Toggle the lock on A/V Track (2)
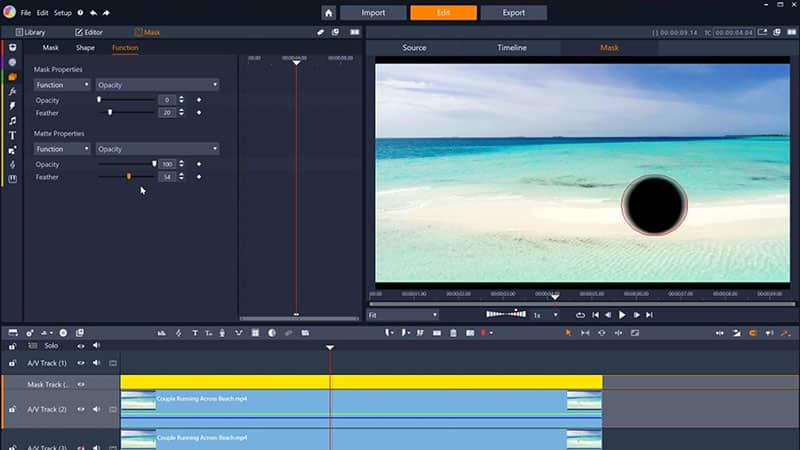800x450 pixels. (x=12, y=409)
